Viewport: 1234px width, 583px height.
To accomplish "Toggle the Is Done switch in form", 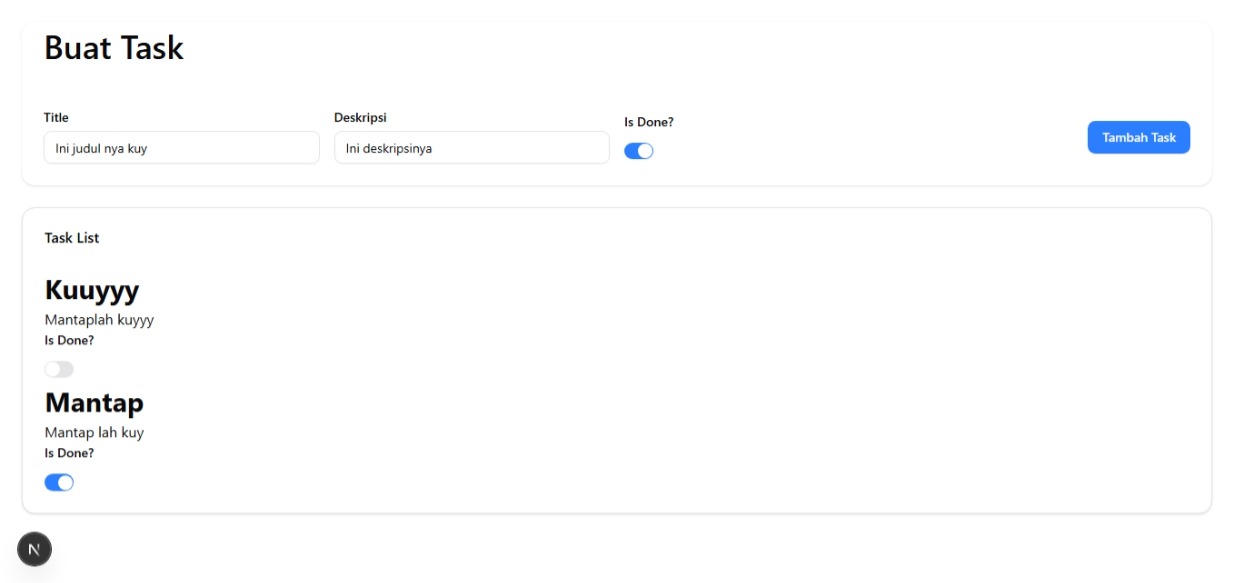I will pyautogui.click(x=637, y=148).
